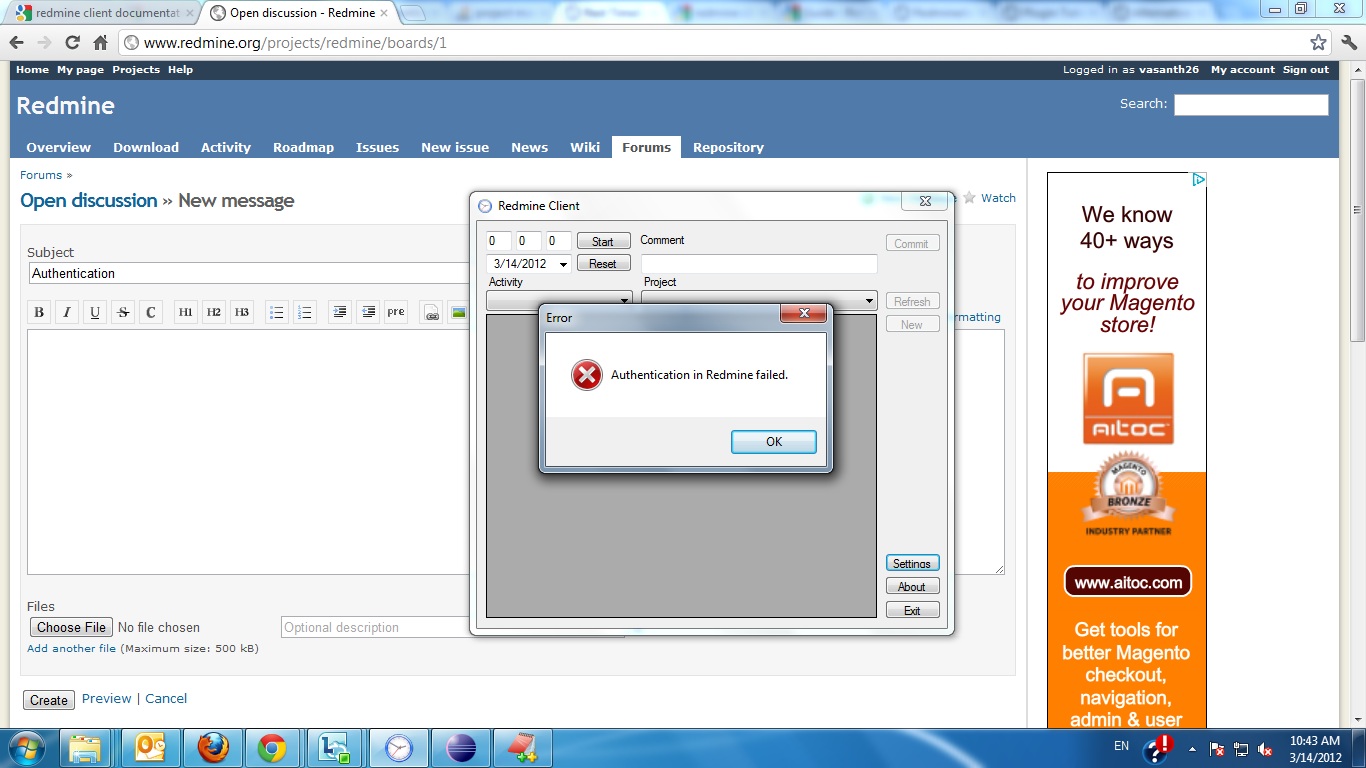This screenshot has height=768, width=1366.
Task: Switch to the Activity tab
Action: click(x=226, y=147)
